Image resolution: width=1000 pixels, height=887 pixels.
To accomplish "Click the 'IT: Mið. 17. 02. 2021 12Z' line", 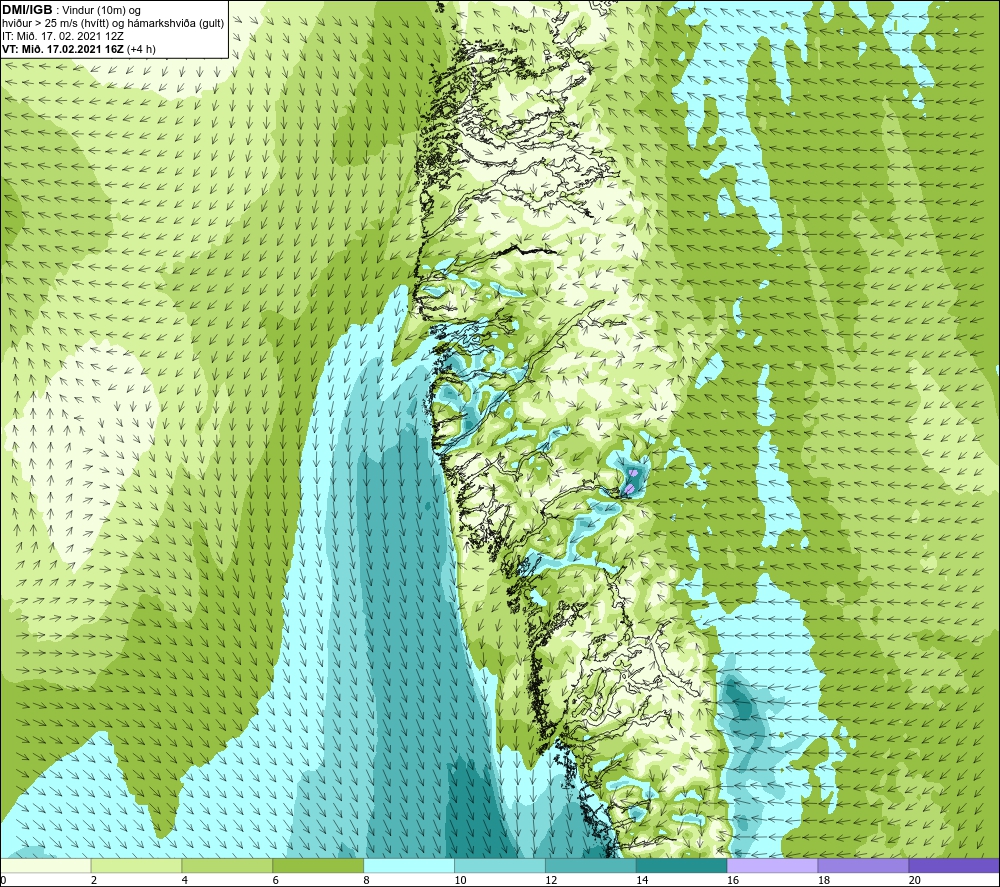I will [x=62, y=36].
